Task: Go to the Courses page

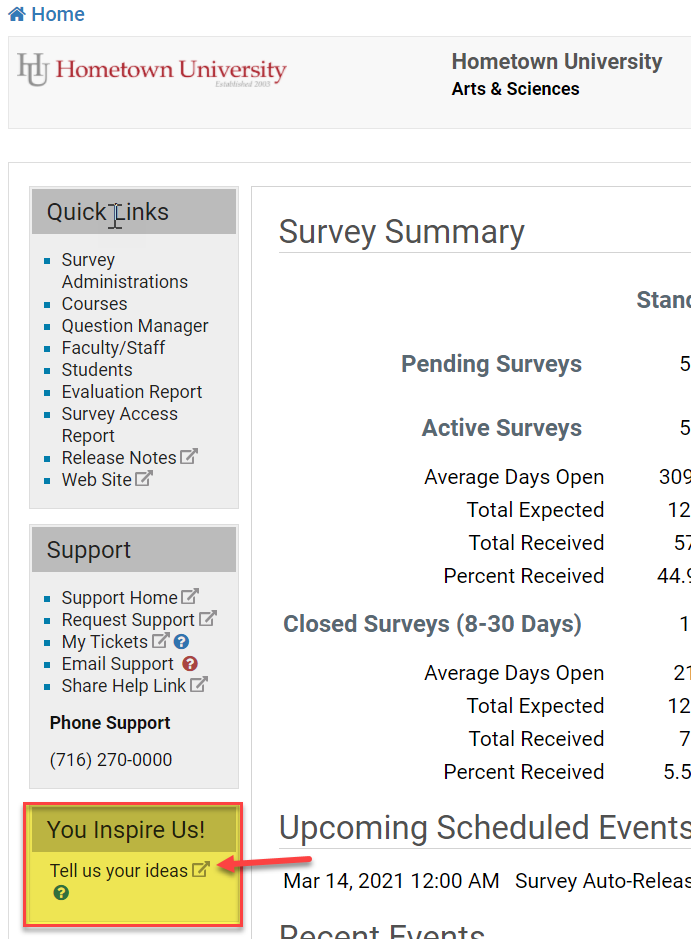Action: click(94, 304)
